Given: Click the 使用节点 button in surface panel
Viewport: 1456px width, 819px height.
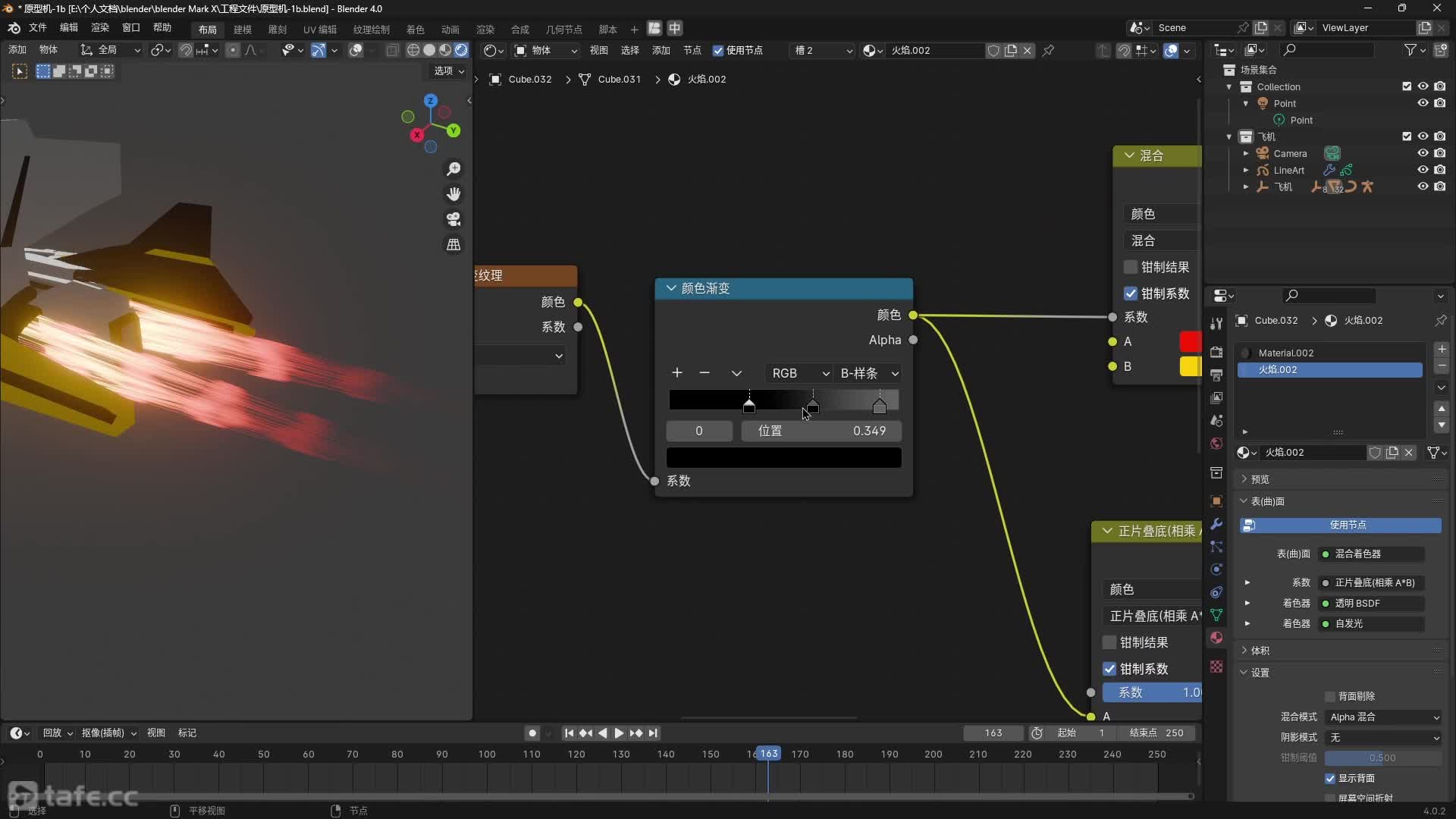Looking at the screenshot, I should pyautogui.click(x=1341, y=525).
